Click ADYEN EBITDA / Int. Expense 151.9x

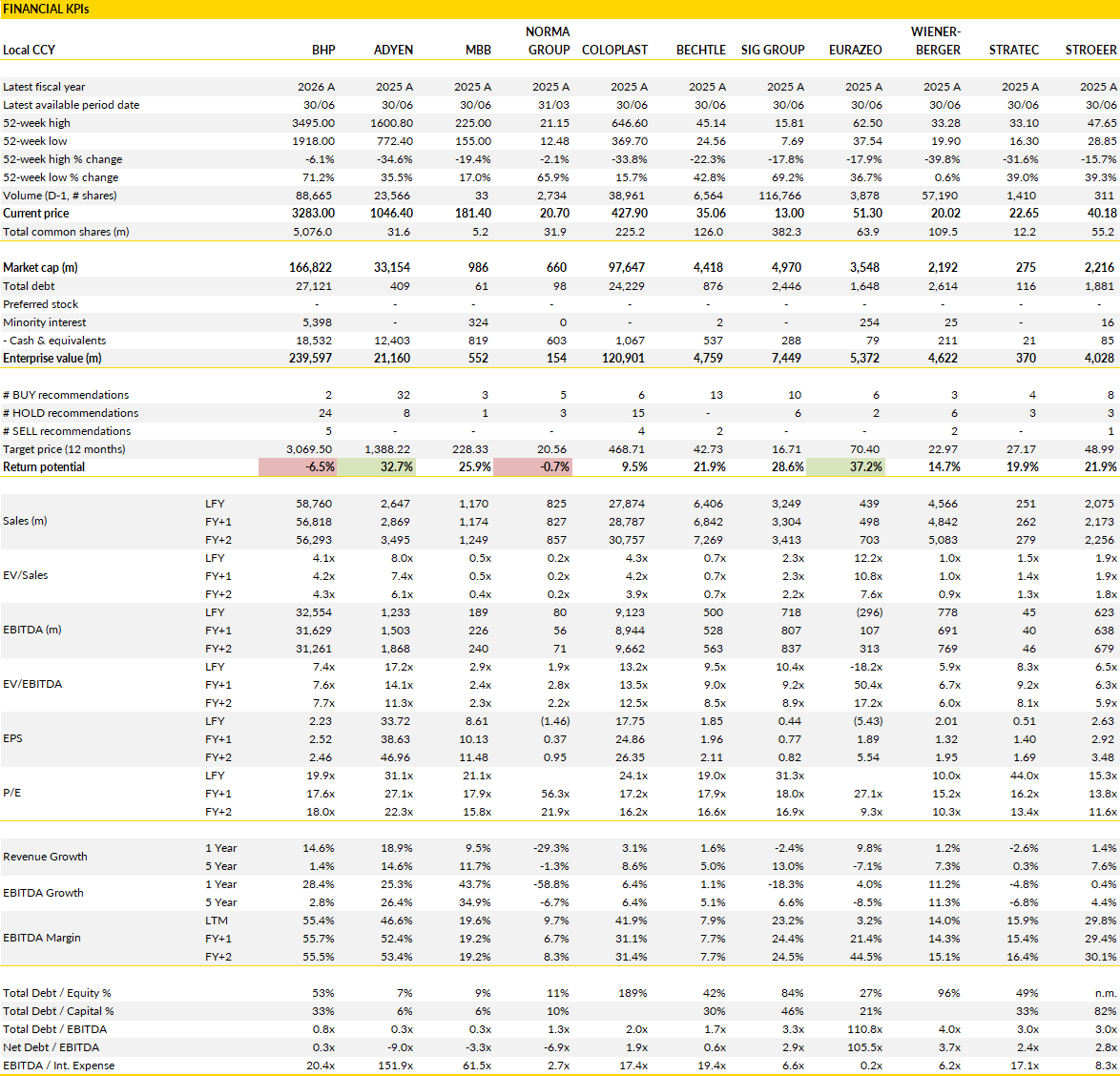pos(396,1066)
